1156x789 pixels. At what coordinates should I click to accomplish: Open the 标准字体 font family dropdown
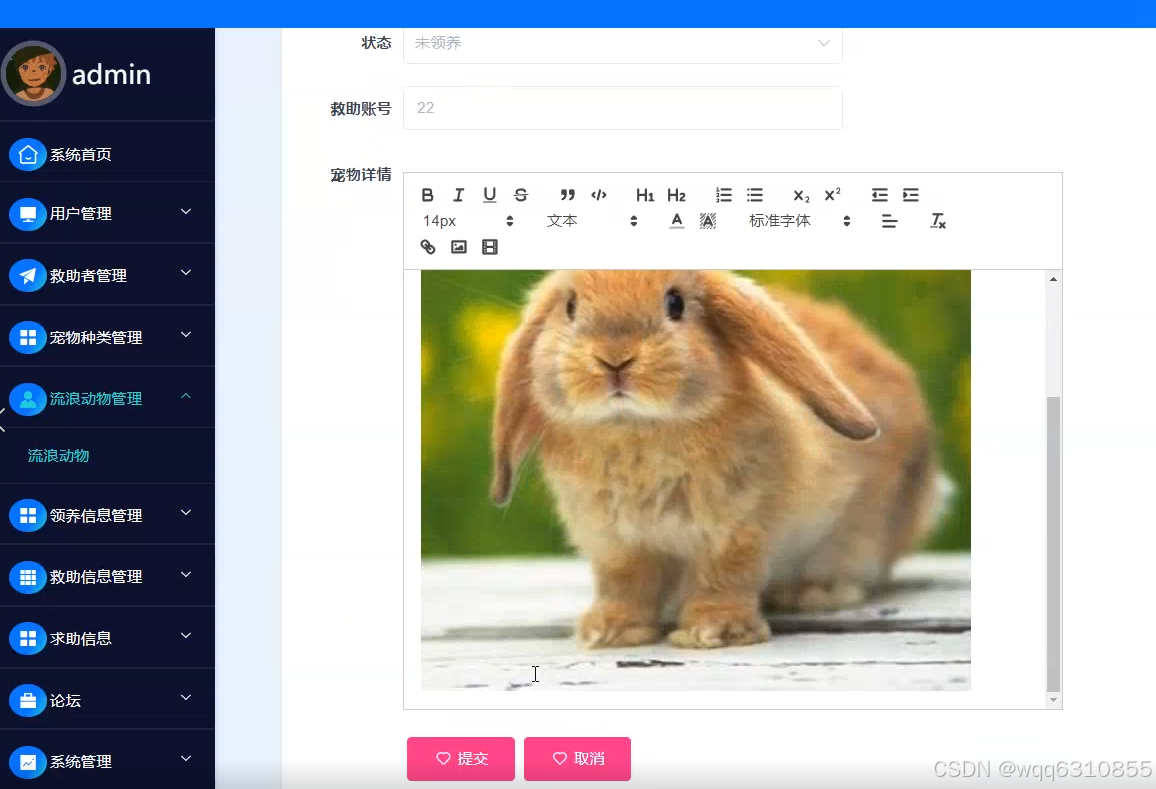[x=780, y=221]
